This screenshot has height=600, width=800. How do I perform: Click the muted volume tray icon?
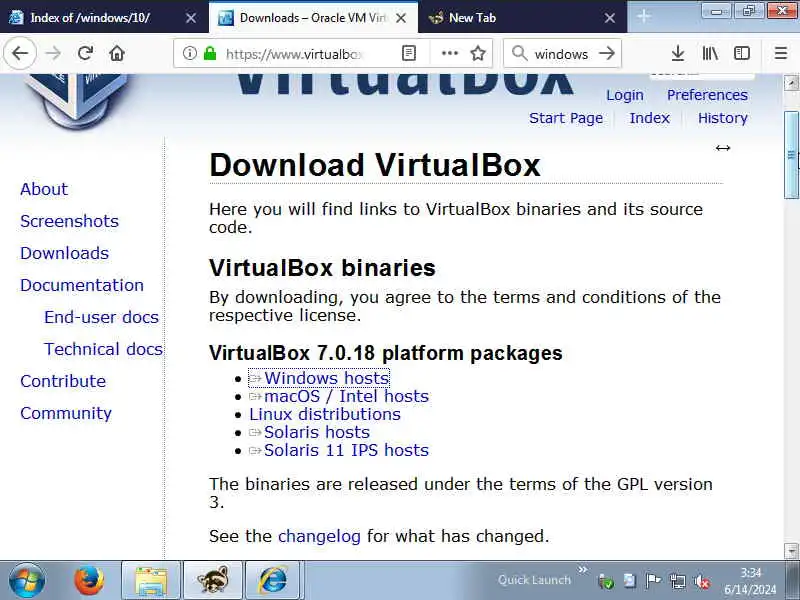coord(702,581)
